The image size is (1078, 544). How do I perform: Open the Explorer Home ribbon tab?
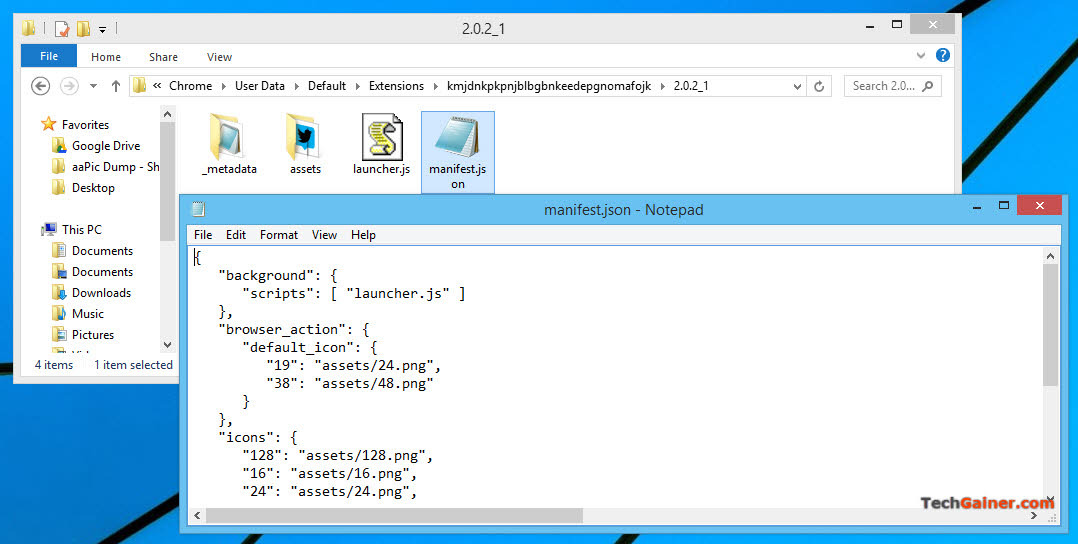(x=106, y=57)
